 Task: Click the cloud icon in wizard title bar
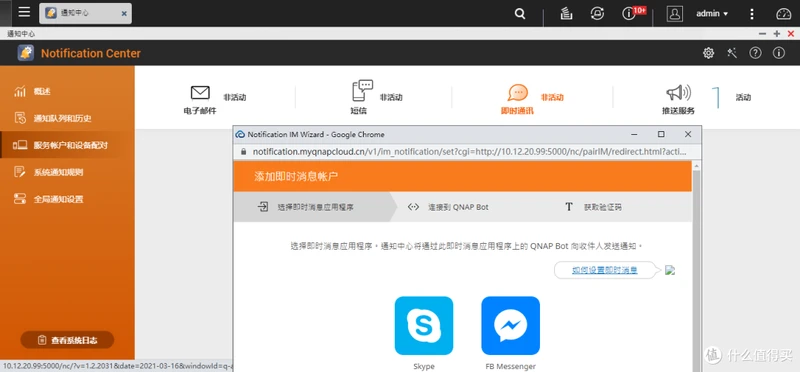(x=240, y=135)
